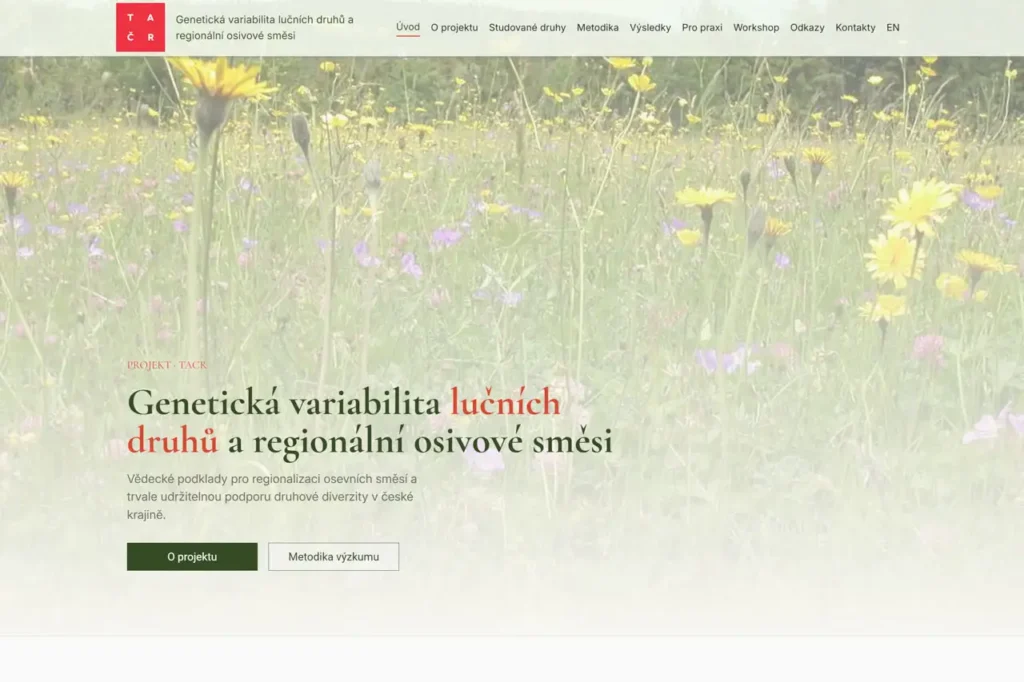Open the Pro praxi menu link
The image size is (1024, 682).
tap(702, 27)
